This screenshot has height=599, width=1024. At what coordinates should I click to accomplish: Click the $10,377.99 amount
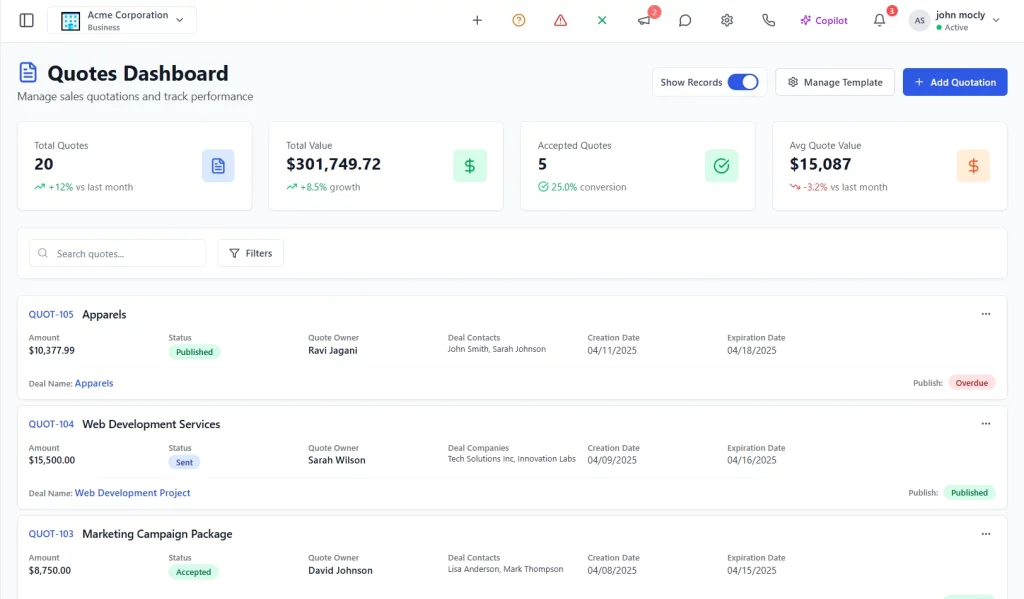coord(52,350)
